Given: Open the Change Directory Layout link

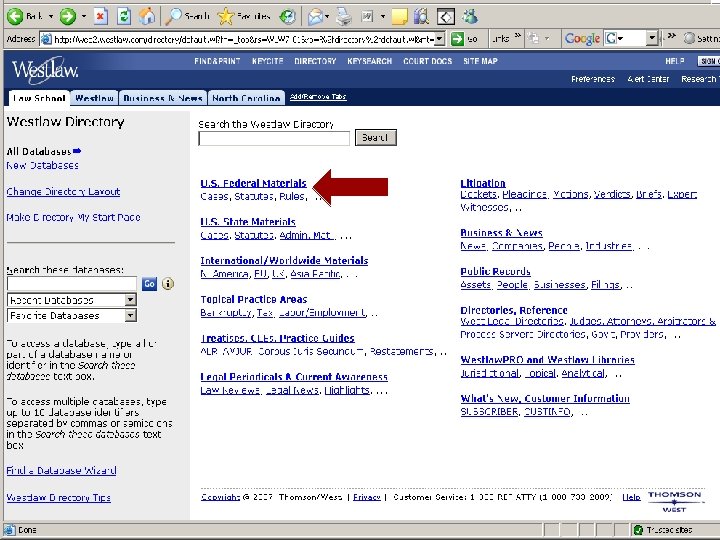Looking at the screenshot, I should tap(63, 191).
